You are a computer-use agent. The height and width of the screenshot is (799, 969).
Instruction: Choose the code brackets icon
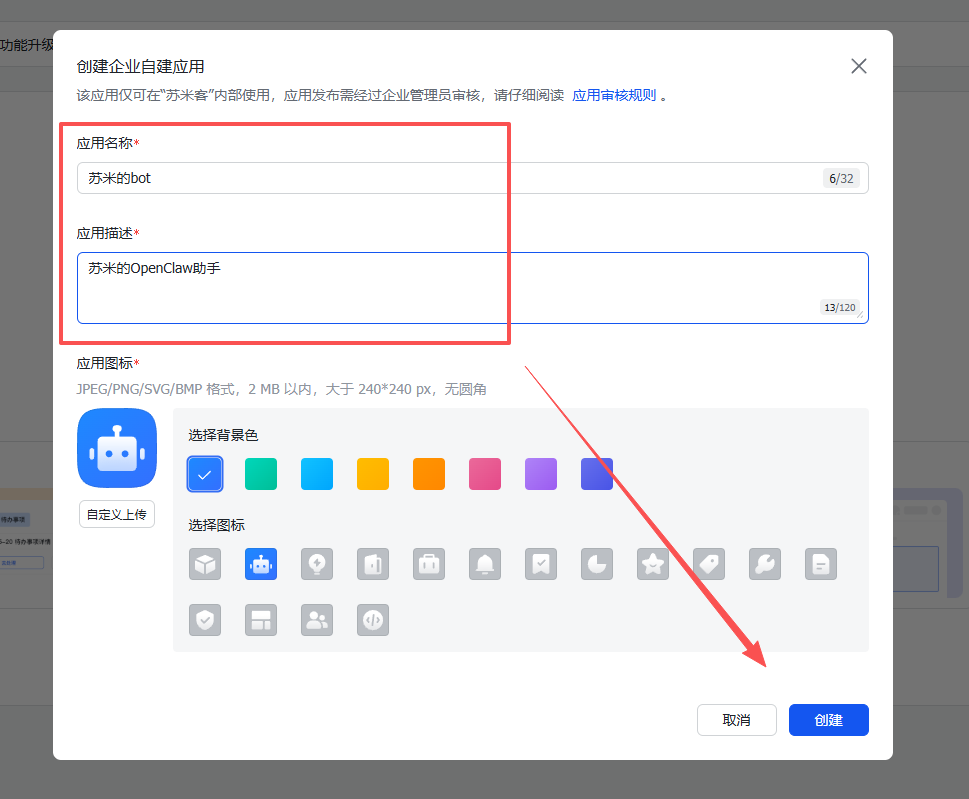tap(373, 620)
